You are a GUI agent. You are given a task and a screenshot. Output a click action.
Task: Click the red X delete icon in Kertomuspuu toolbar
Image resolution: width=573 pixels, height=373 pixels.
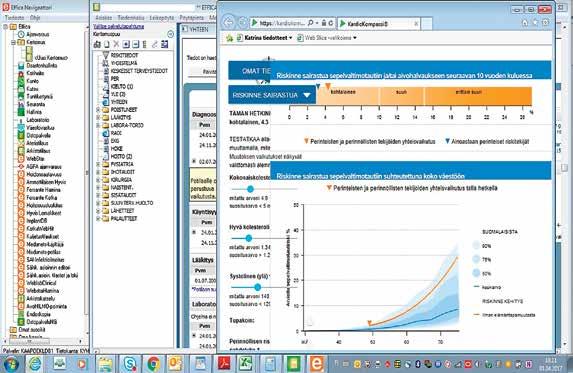pos(116,44)
